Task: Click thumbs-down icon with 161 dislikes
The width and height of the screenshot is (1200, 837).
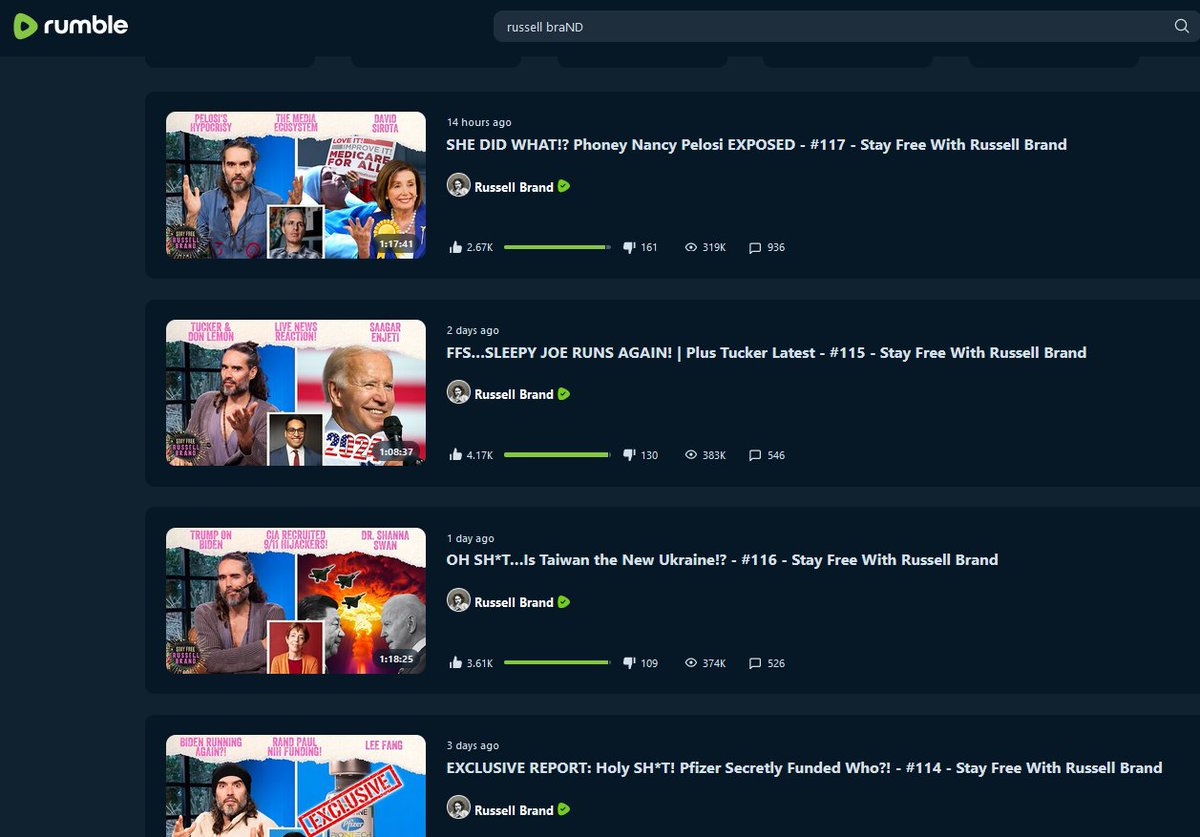Action: [x=629, y=247]
